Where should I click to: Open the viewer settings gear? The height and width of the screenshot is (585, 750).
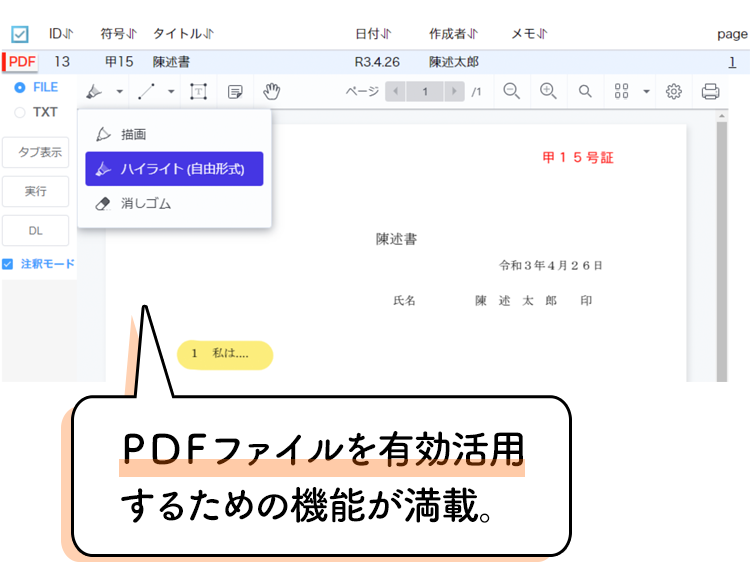tap(673, 91)
